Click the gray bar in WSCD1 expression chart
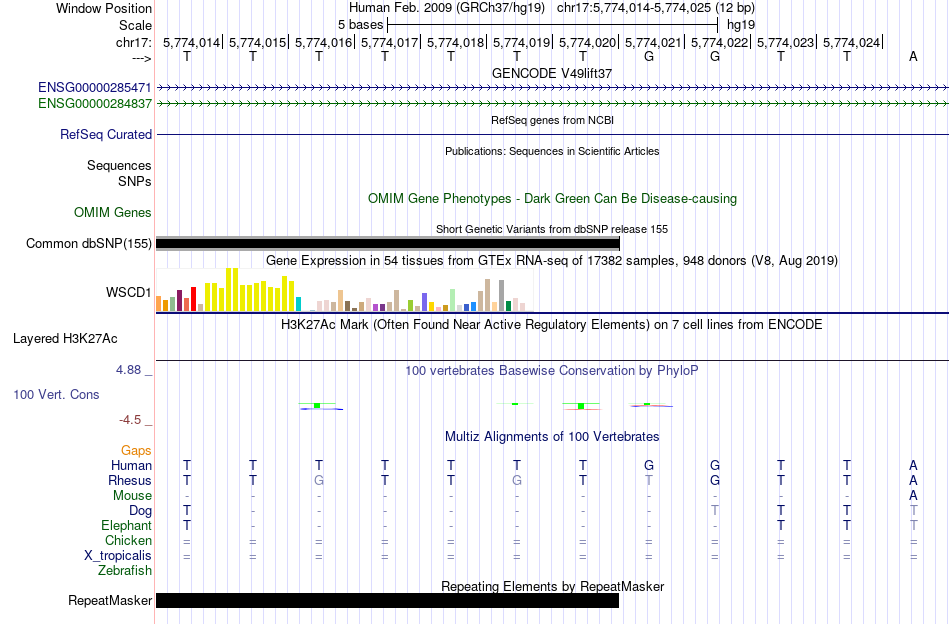Screen dimensions: 950x624 [501, 296]
